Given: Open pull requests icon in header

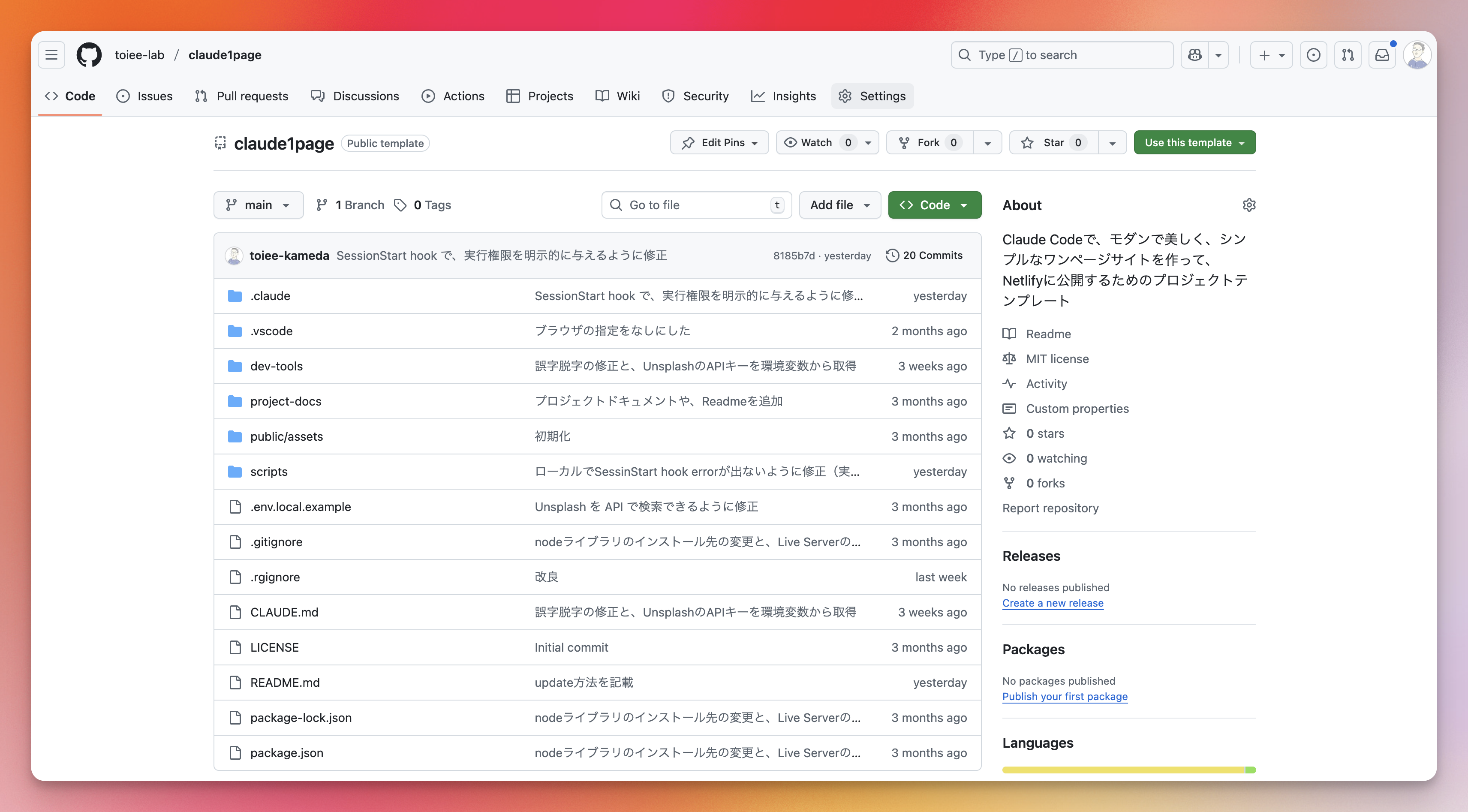Looking at the screenshot, I should tap(1348, 55).
